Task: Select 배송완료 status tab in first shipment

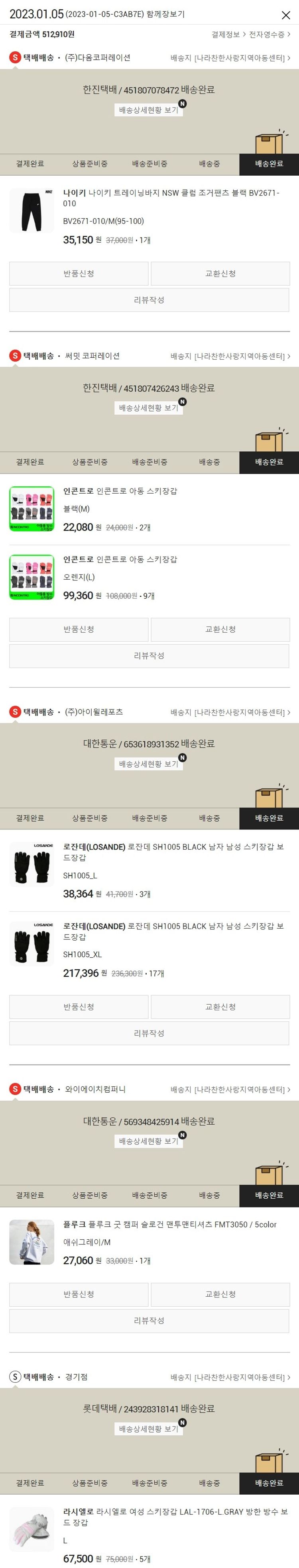Action: 269,164
